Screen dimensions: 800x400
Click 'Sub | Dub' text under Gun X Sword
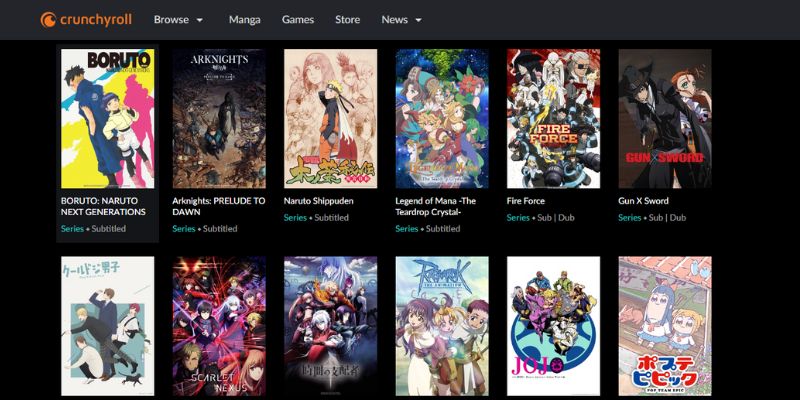(x=667, y=217)
